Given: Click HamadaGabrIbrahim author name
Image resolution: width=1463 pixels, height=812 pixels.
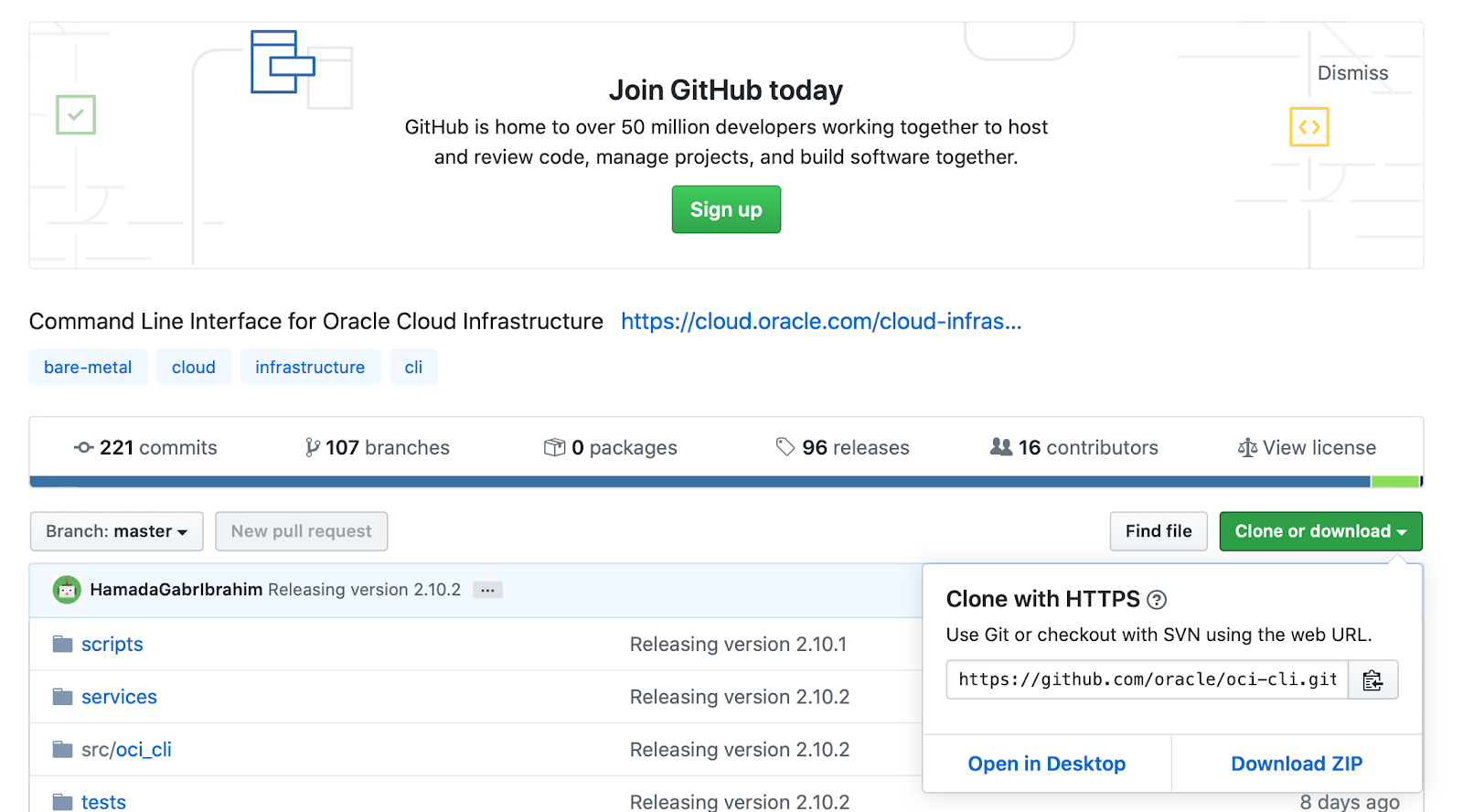Looking at the screenshot, I should point(176,590).
